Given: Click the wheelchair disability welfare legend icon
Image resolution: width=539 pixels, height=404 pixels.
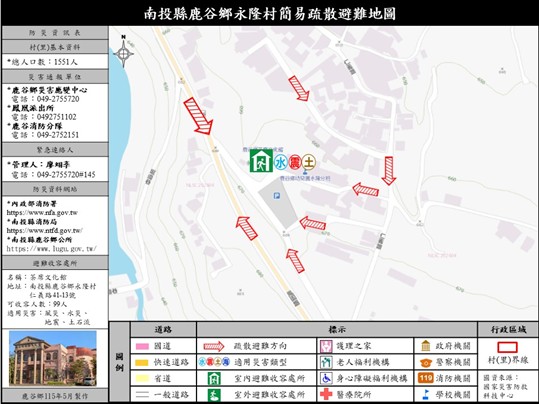Looking at the screenshot, I should click(x=326, y=378).
